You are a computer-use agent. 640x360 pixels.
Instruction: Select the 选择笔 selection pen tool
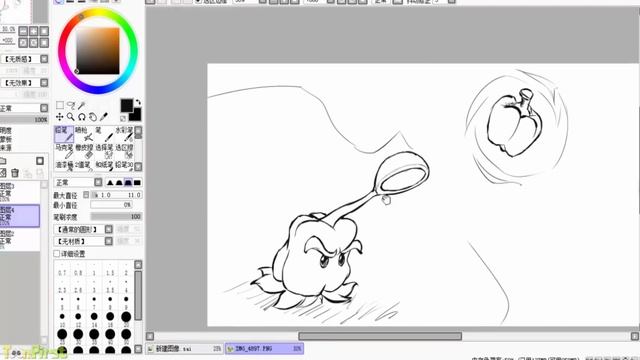(x=104, y=151)
